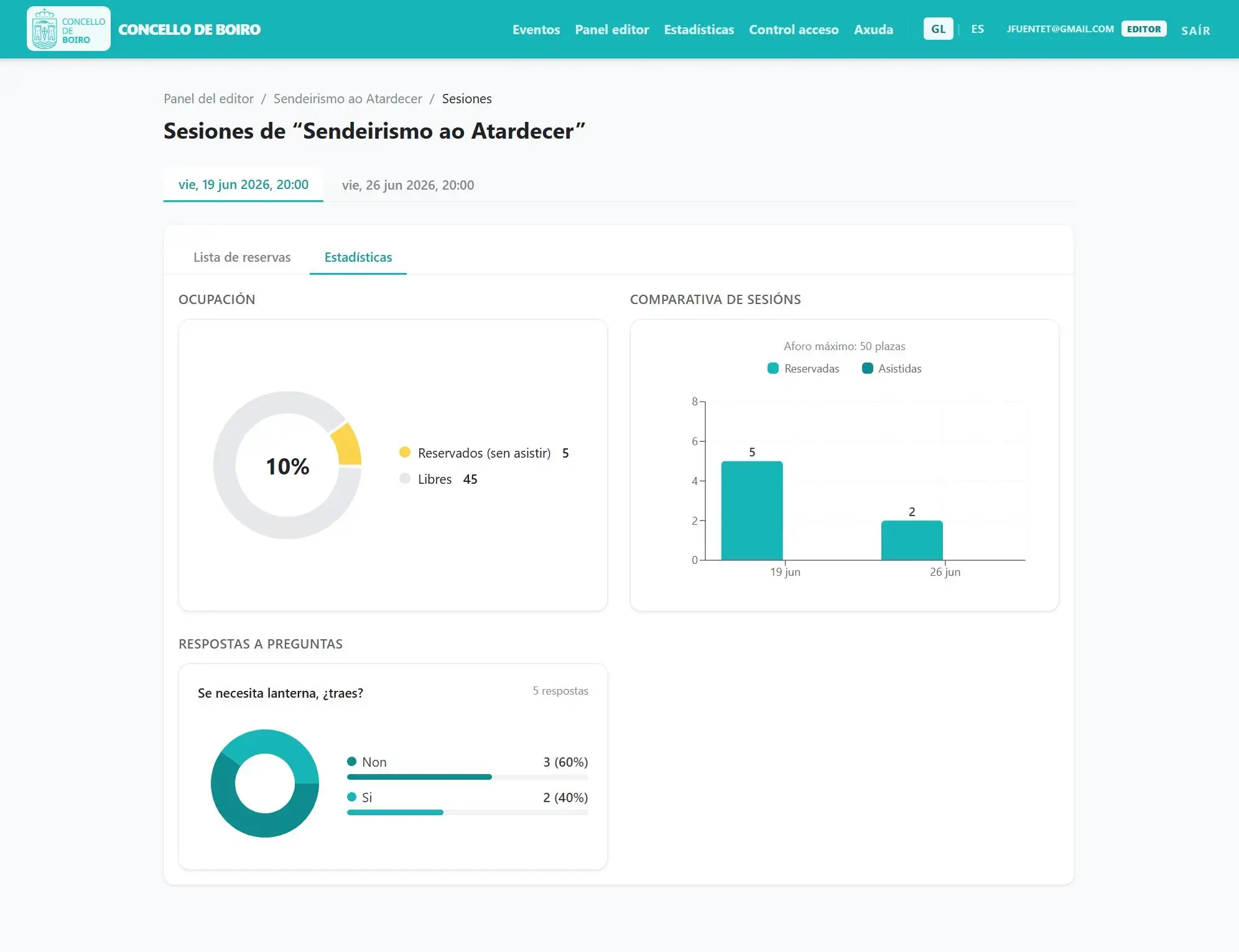Select the vie, 19 jun 2026 session tab
1239x952 pixels.
pos(243,185)
